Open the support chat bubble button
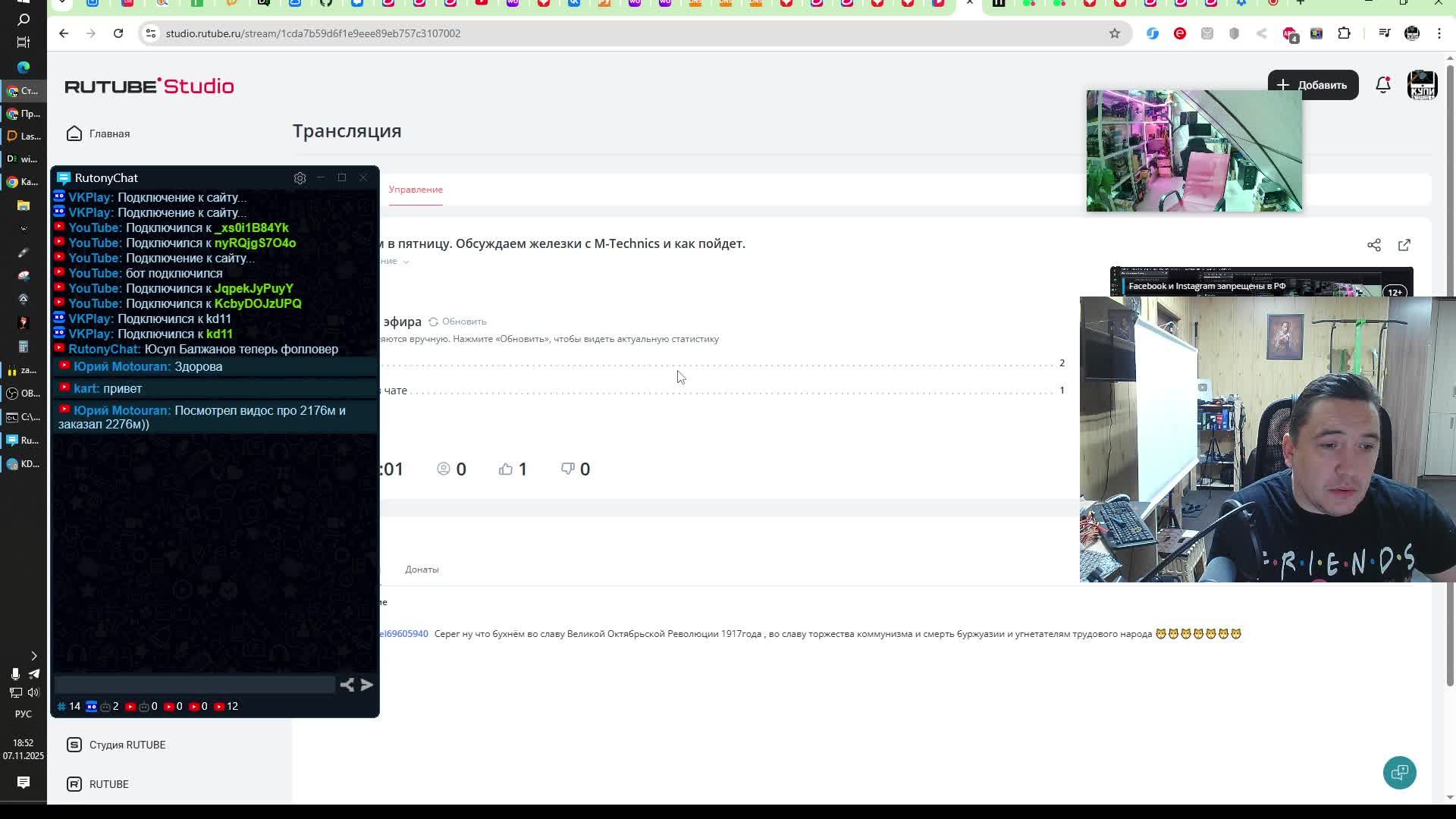Screen dimensions: 1456x819 point(1399,772)
